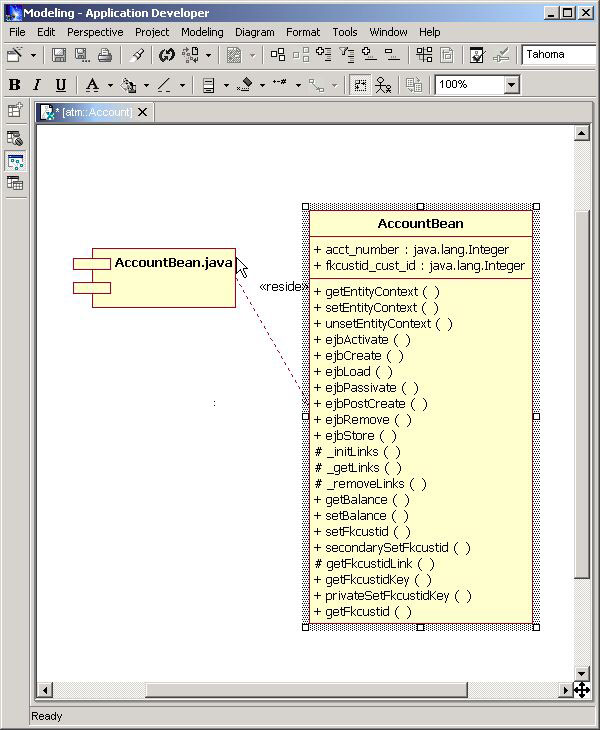The image size is (600, 730).
Task: Click the «reside» dependency label
Action: click(283, 286)
